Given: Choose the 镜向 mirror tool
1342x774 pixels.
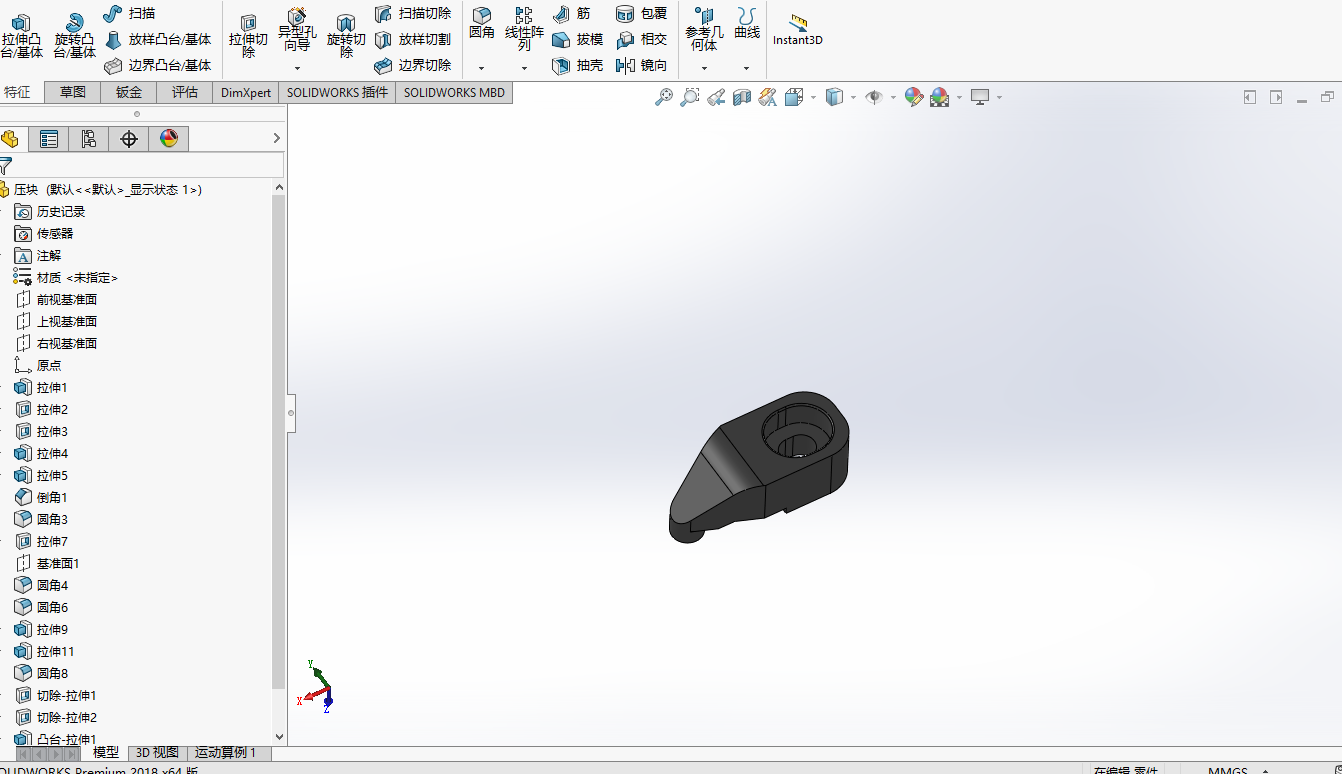Looking at the screenshot, I should (x=641, y=66).
